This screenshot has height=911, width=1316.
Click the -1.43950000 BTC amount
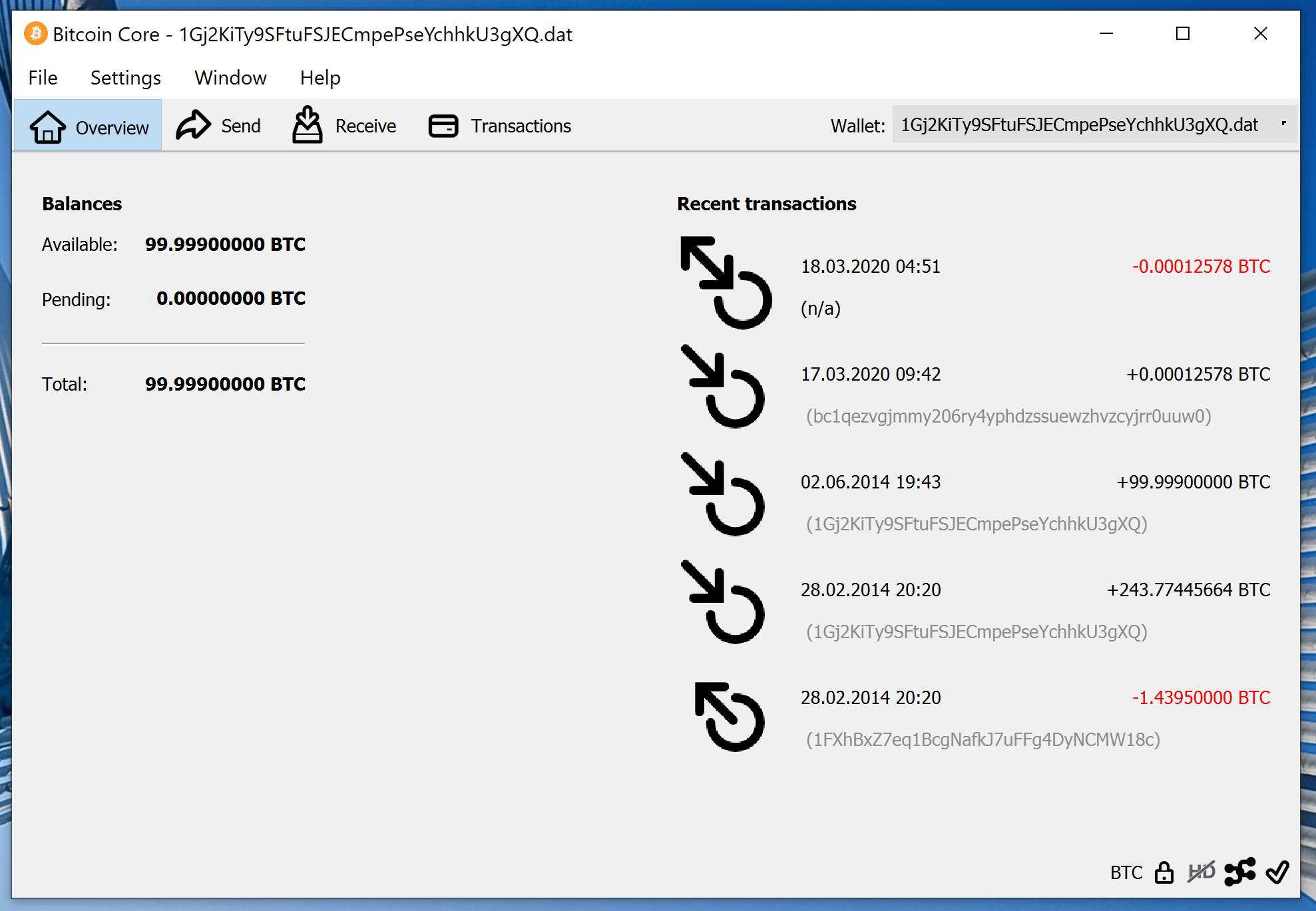[x=1202, y=698]
